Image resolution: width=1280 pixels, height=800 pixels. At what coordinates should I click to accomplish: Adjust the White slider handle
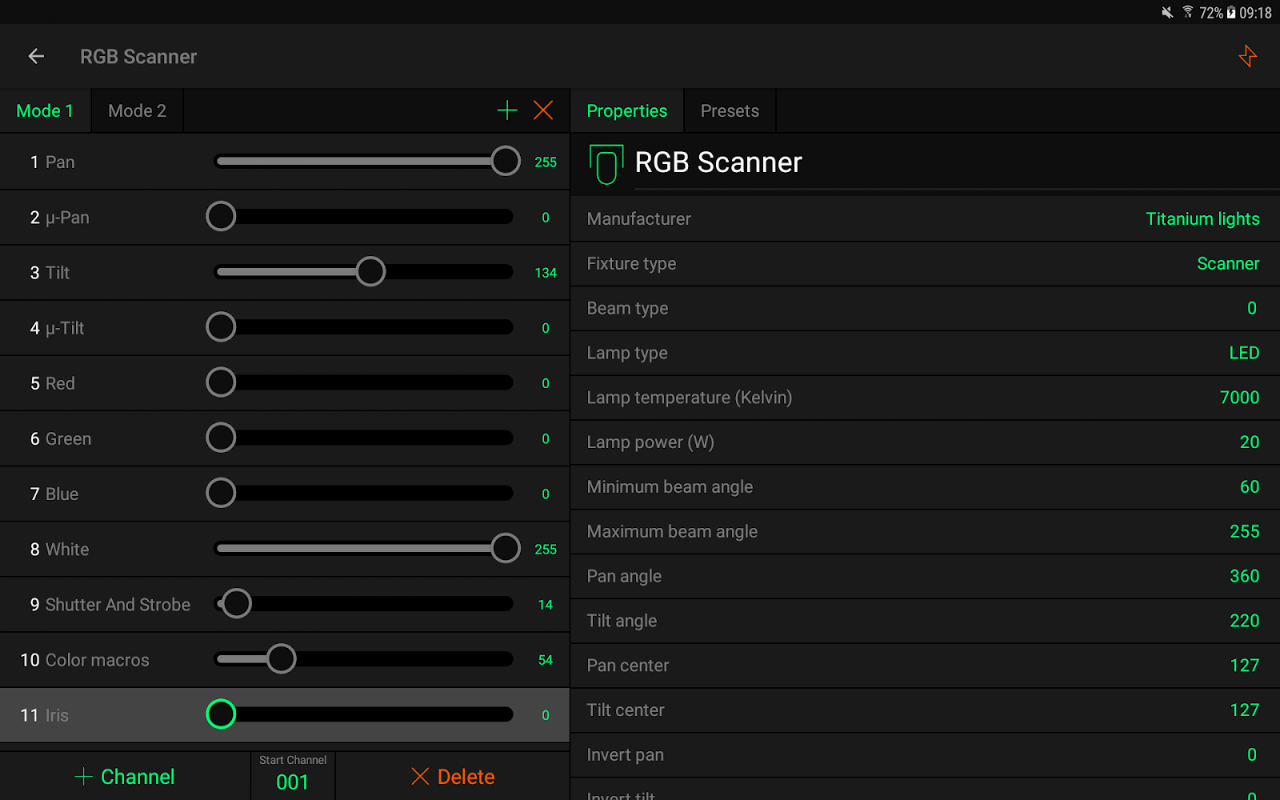pos(506,548)
